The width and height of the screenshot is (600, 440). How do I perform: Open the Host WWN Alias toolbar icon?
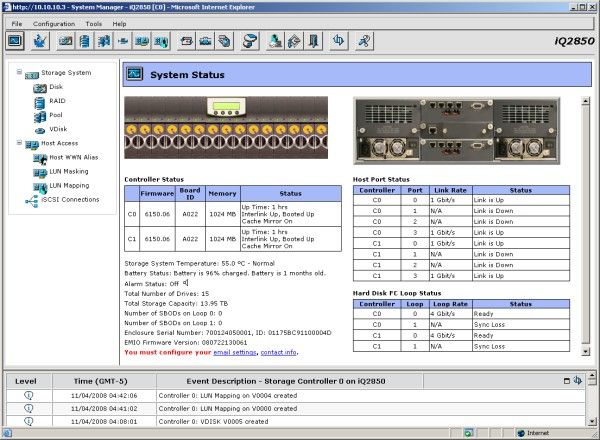point(142,41)
